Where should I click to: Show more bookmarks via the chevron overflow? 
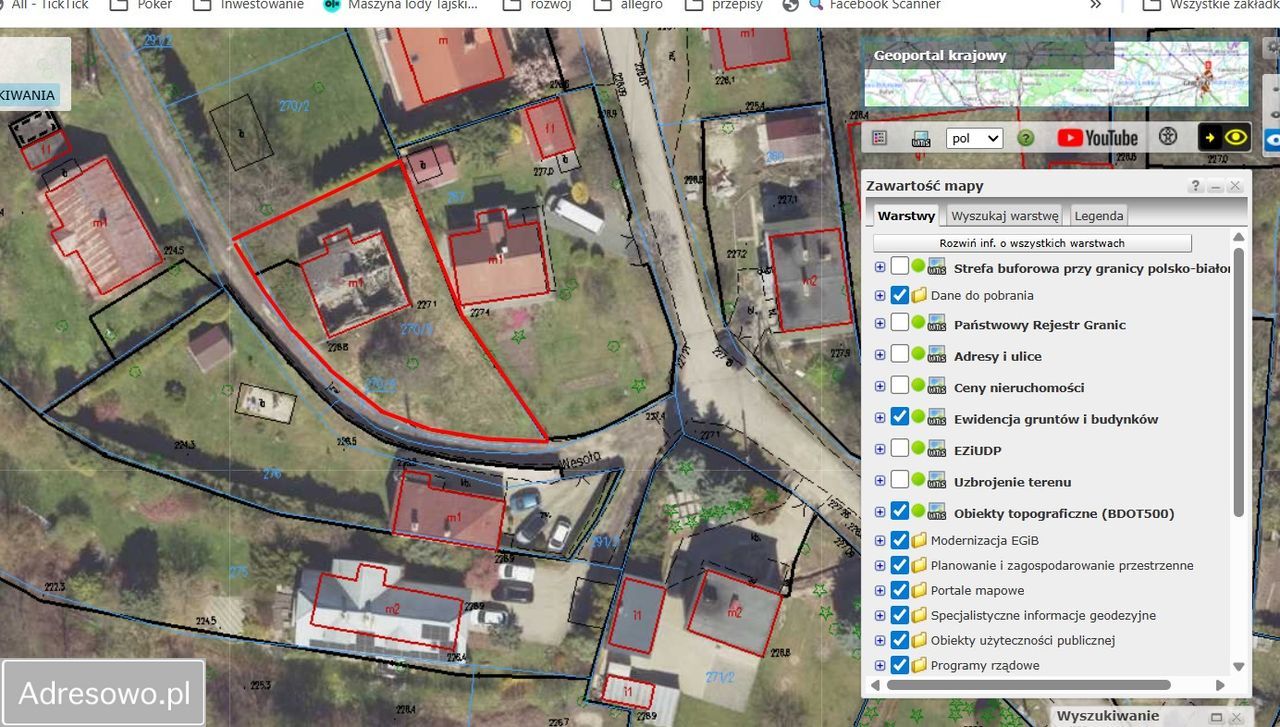coord(1096,5)
